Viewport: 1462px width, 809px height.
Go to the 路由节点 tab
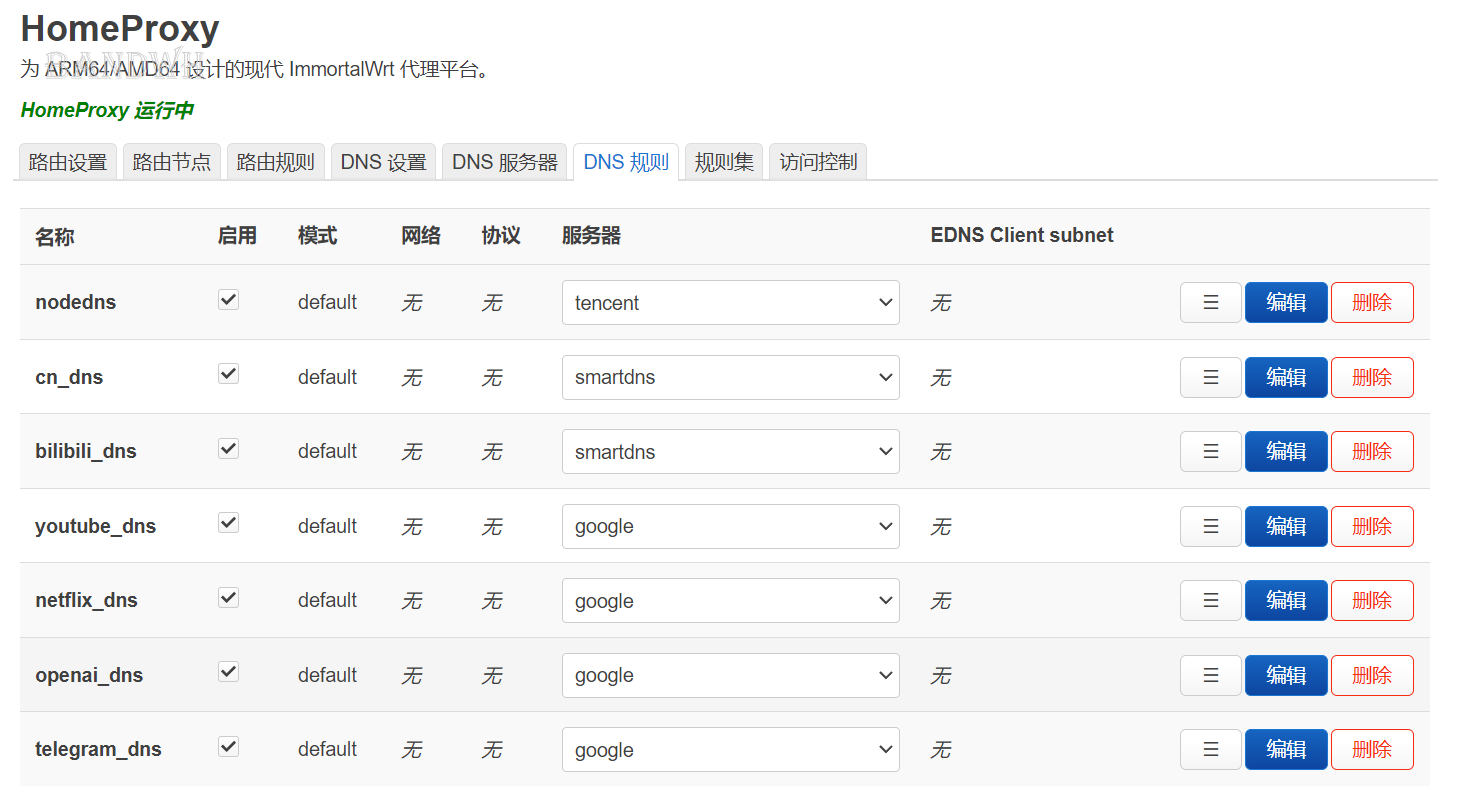[x=172, y=162]
